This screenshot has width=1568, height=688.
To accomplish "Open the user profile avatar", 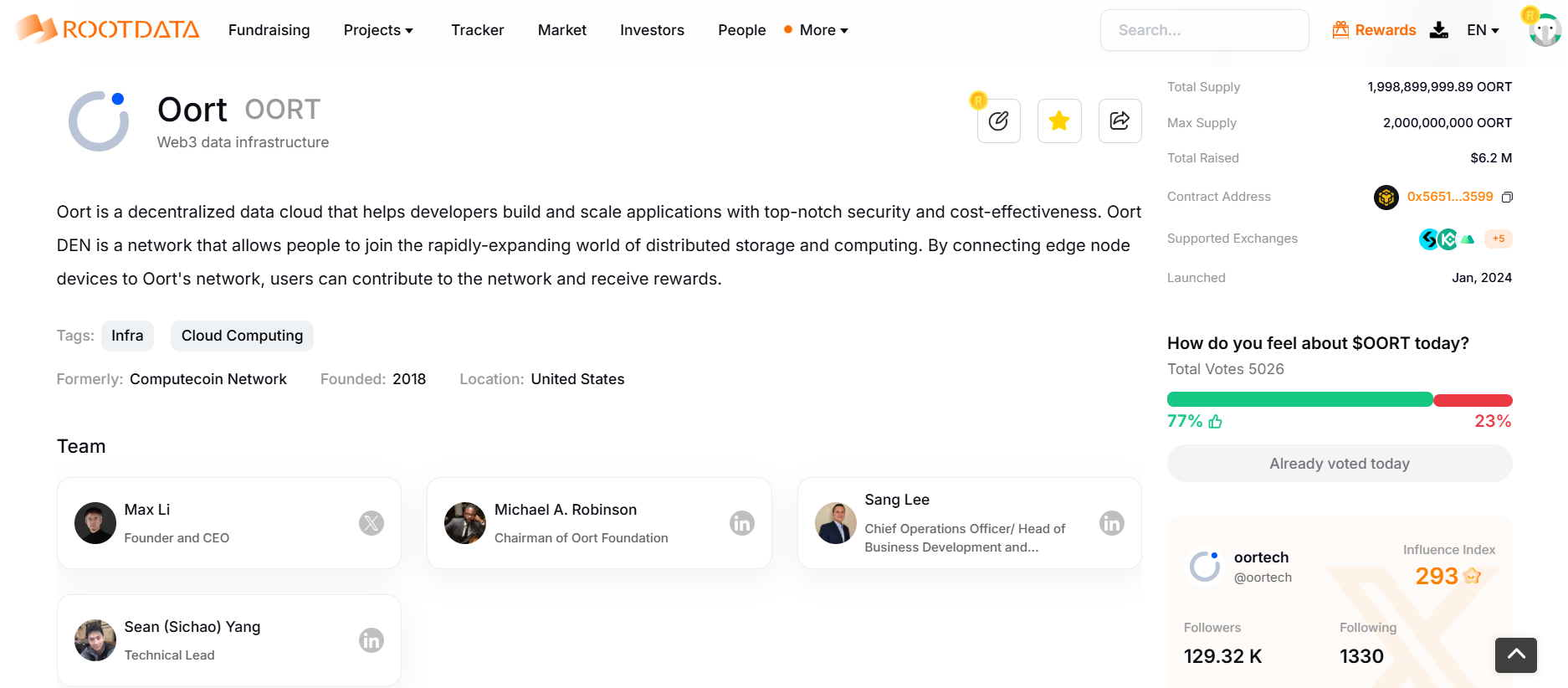I will [x=1544, y=30].
